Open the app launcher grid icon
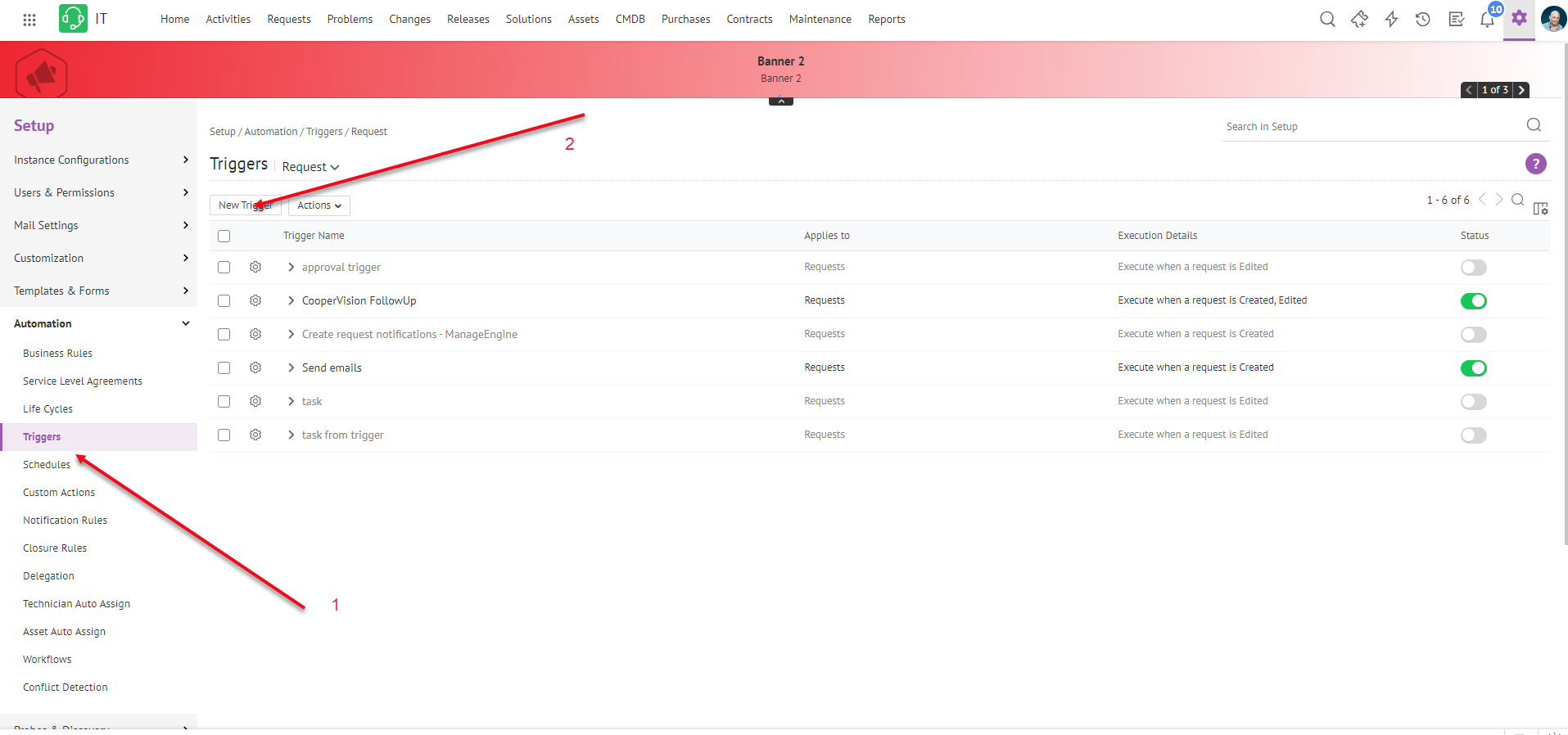The height and width of the screenshot is (735, 1568). 29,20
